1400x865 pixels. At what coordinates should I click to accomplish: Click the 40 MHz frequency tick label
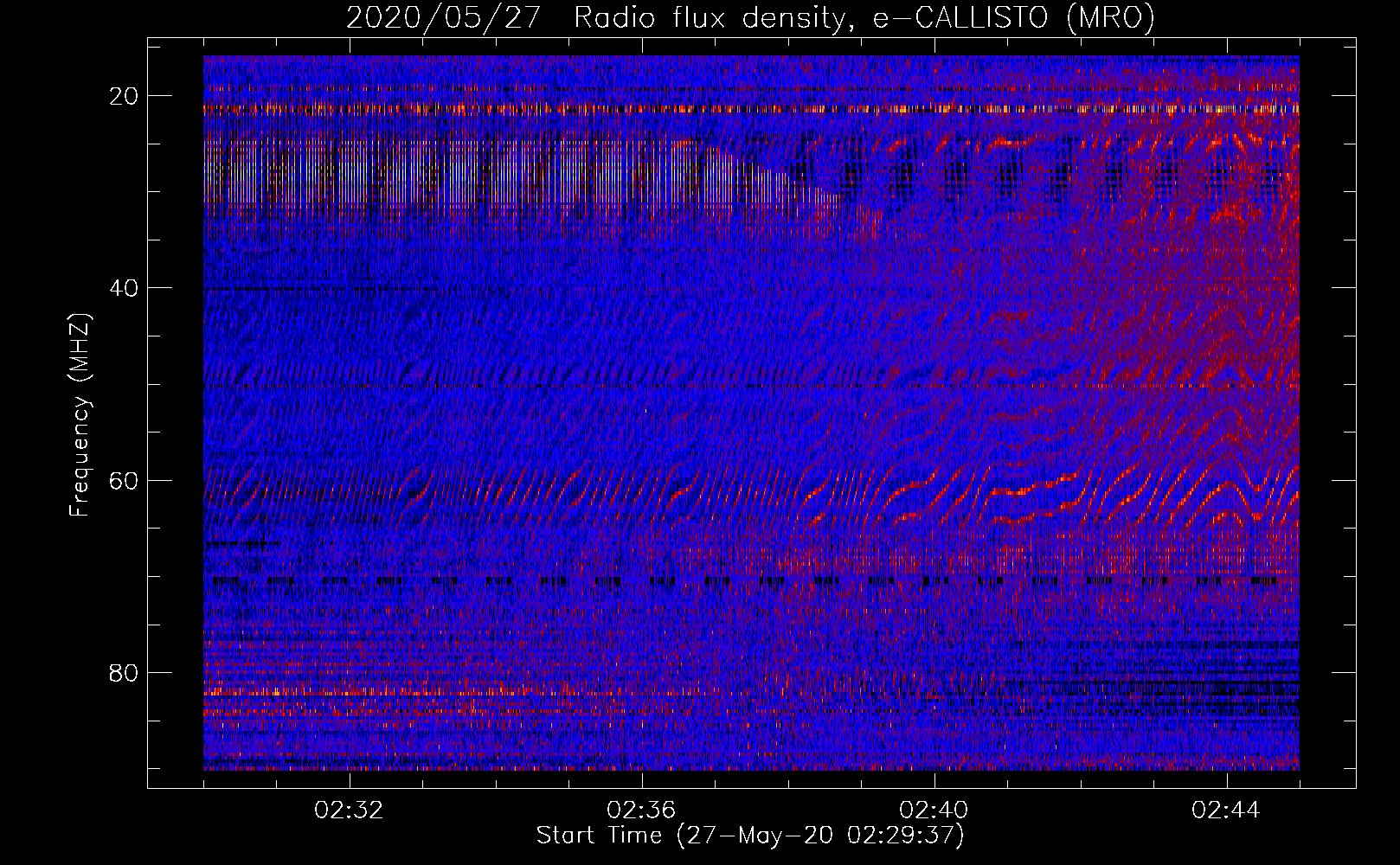coord(124,288)
